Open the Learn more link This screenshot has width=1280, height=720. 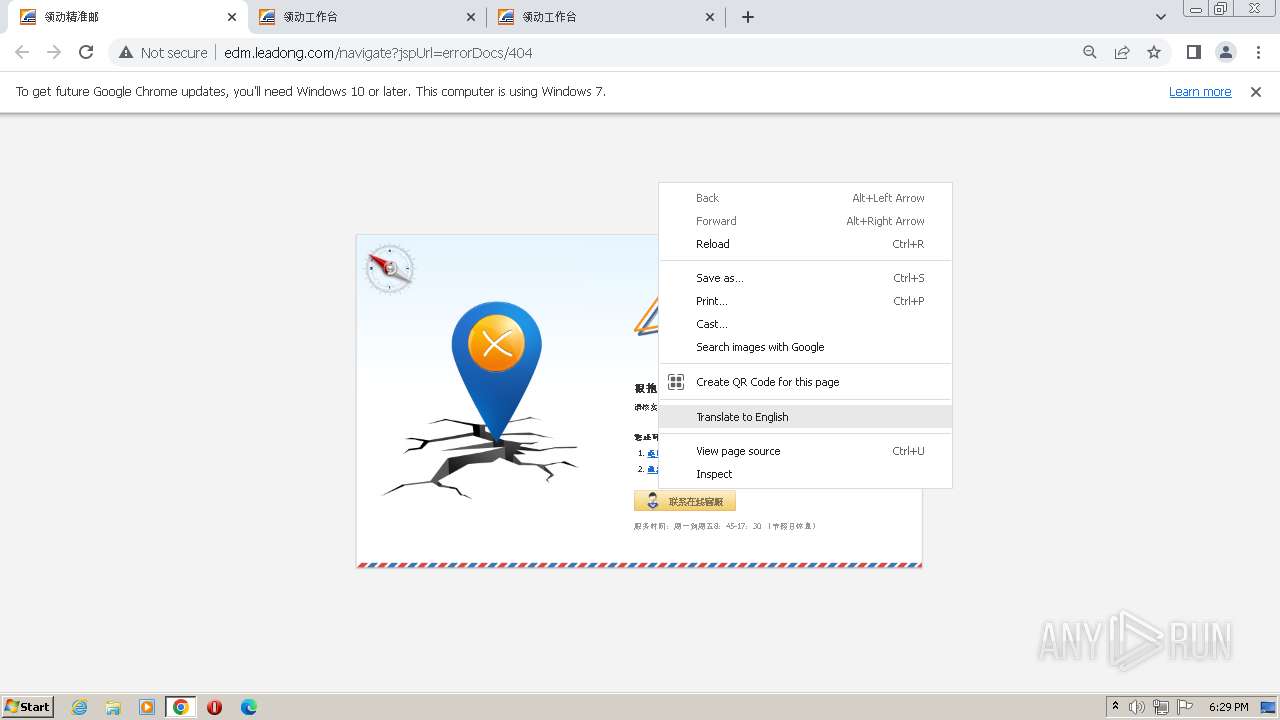[1200, 91]
